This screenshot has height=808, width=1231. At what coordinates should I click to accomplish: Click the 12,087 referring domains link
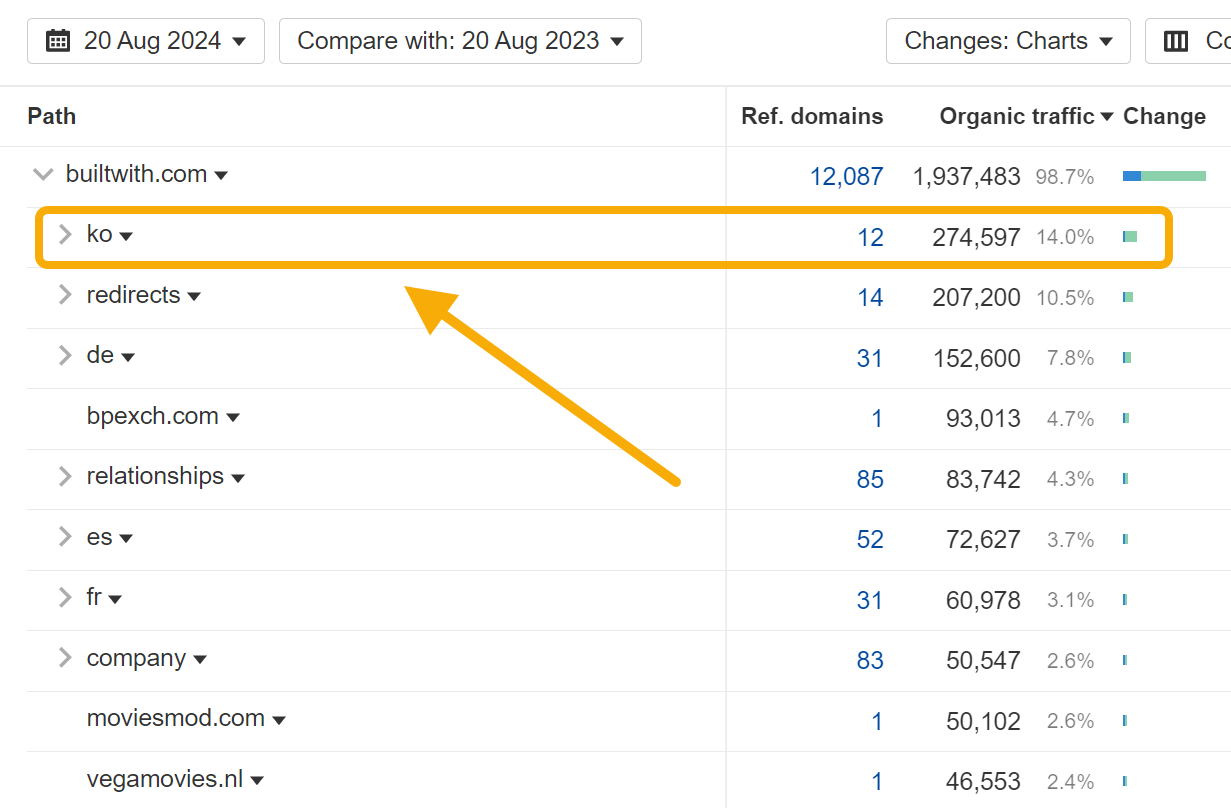847,176
